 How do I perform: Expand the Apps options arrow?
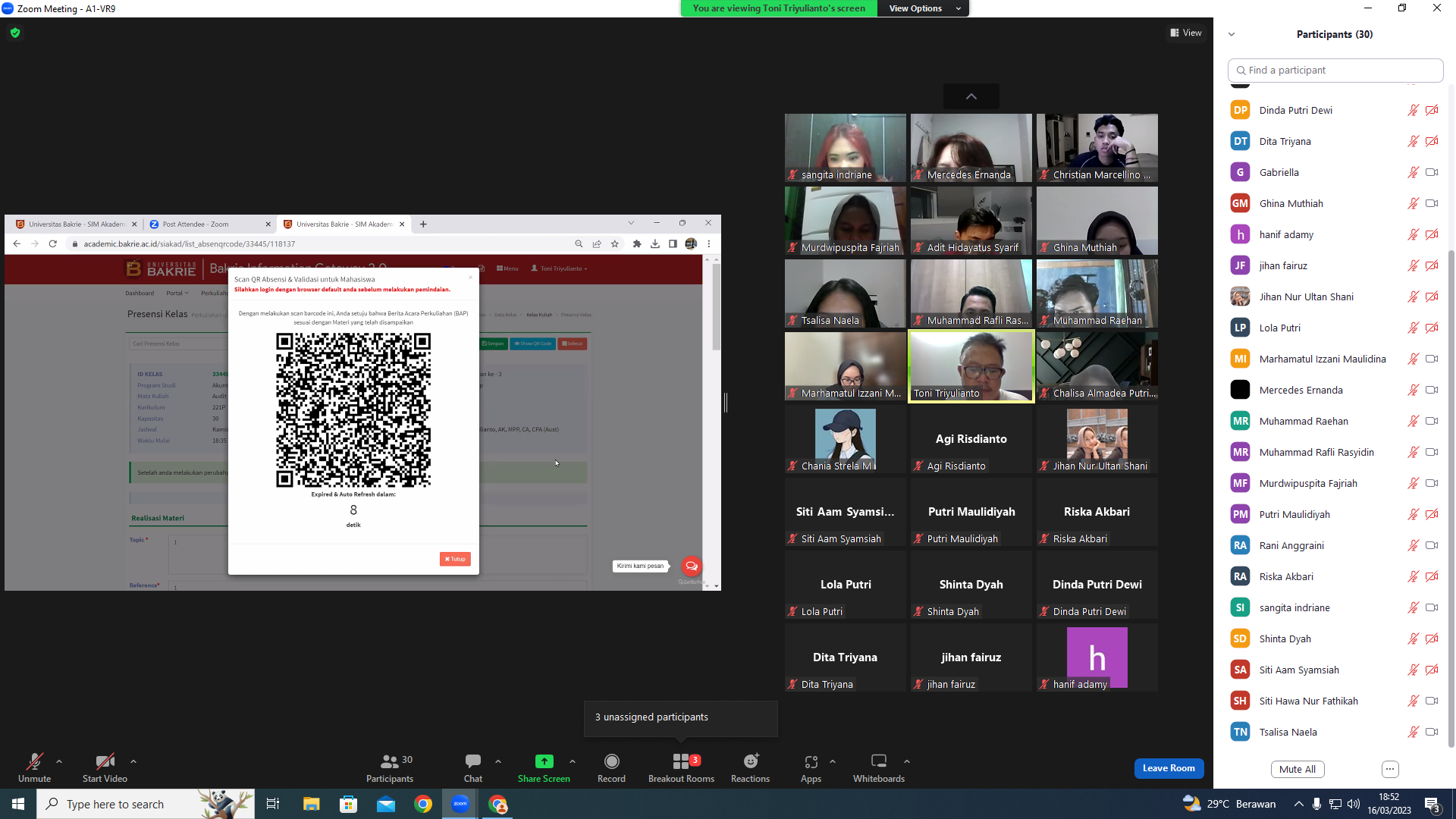click(x=833, y=761)
